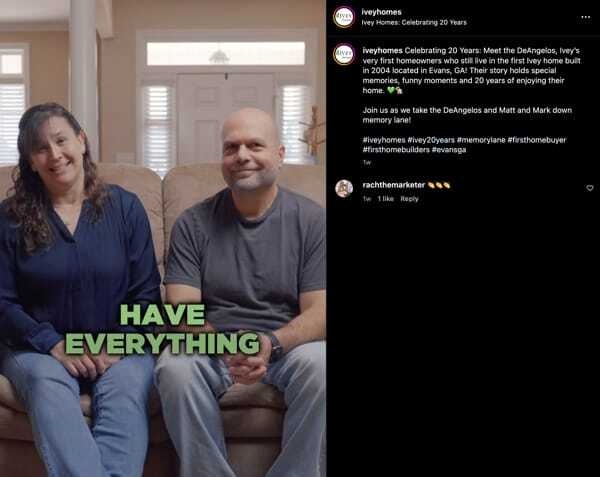600x477 pixels.
Task: Click the iveyhomes avatar beside the caption
Action: click(344, 54)
